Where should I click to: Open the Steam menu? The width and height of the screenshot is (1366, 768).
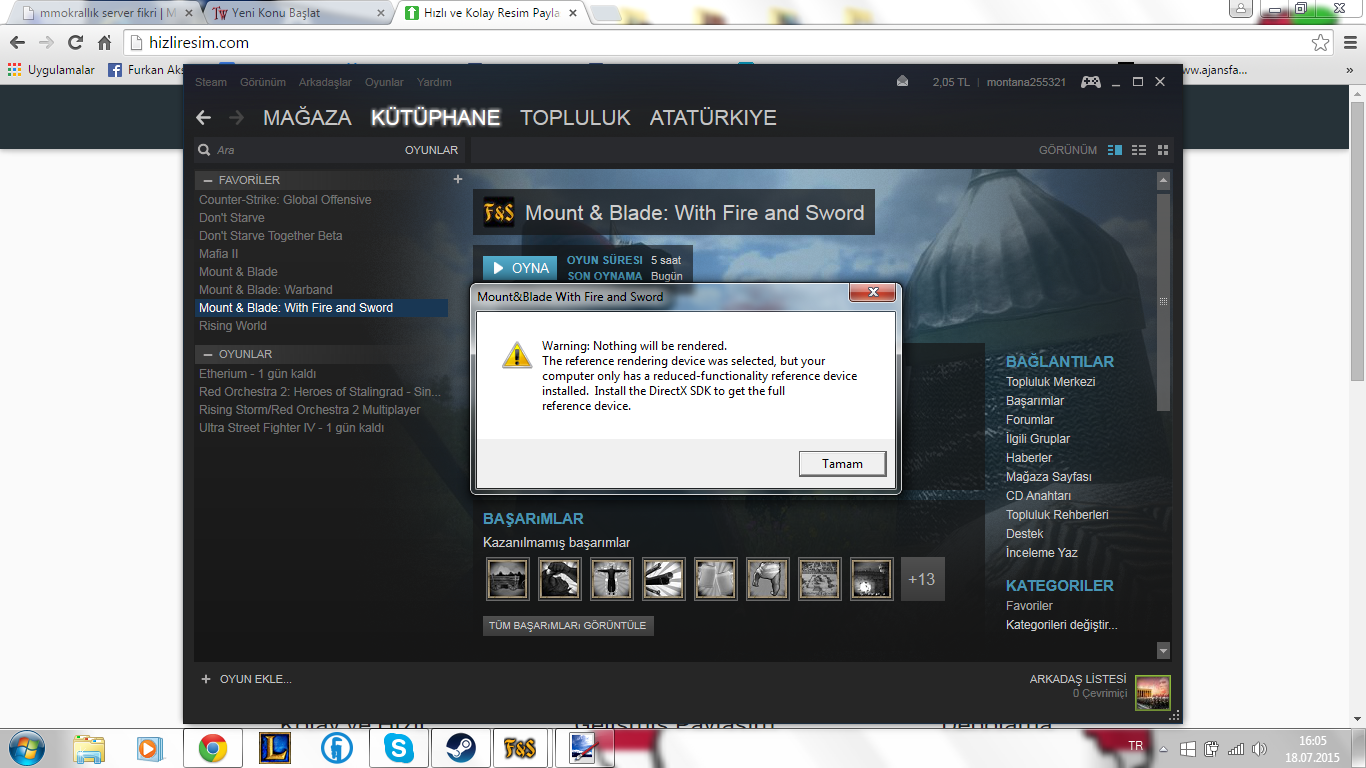[211, 82]
